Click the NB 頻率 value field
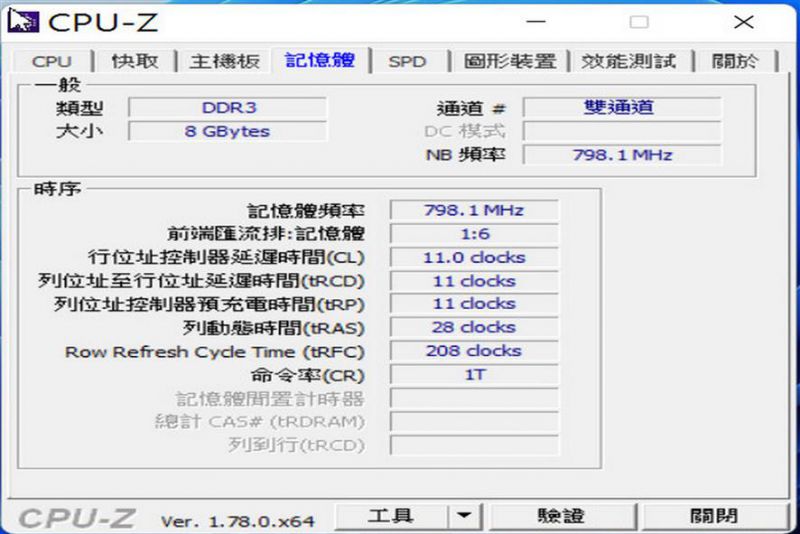The width and height of the screenshot is (800, 534). pos(622,155)
